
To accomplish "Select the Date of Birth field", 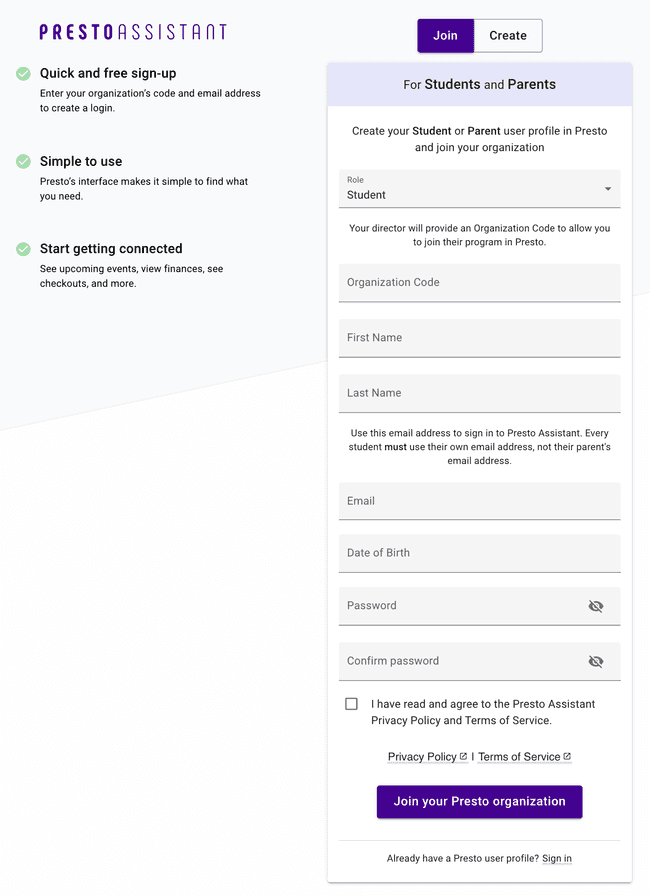I will (x=479, y=553).
